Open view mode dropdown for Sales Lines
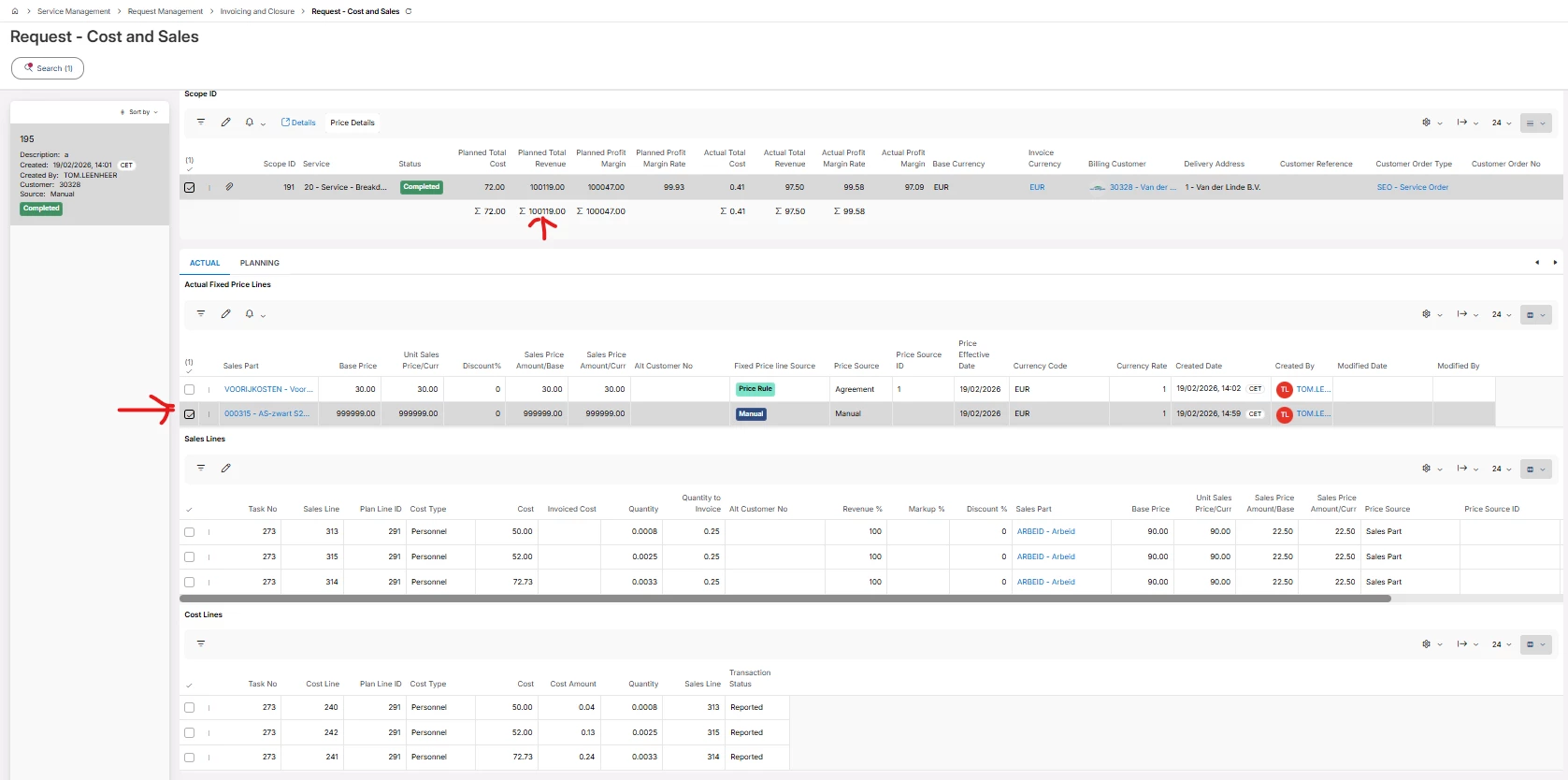Image resolution: width=1568 pixels, height=780 pixels. click(x=1536, y=469)
